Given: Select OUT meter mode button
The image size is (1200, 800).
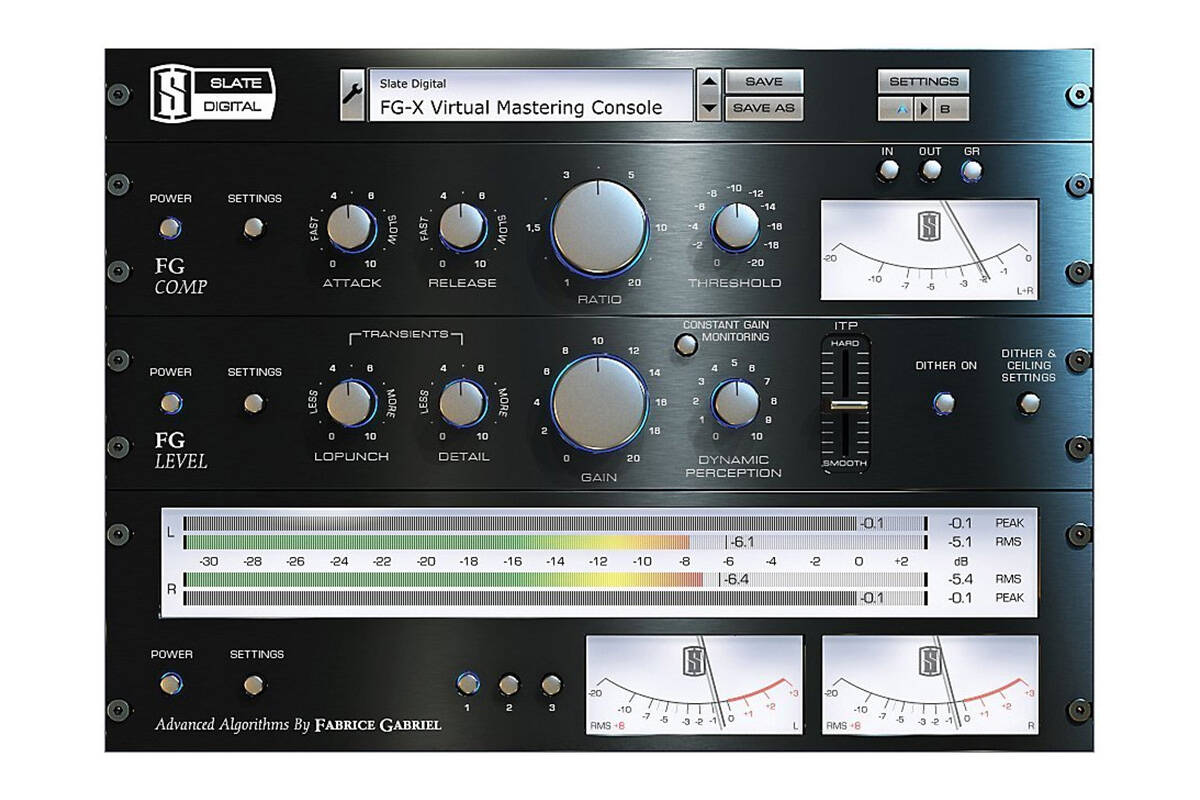Looking at the screenshot, I should point(930,171).
